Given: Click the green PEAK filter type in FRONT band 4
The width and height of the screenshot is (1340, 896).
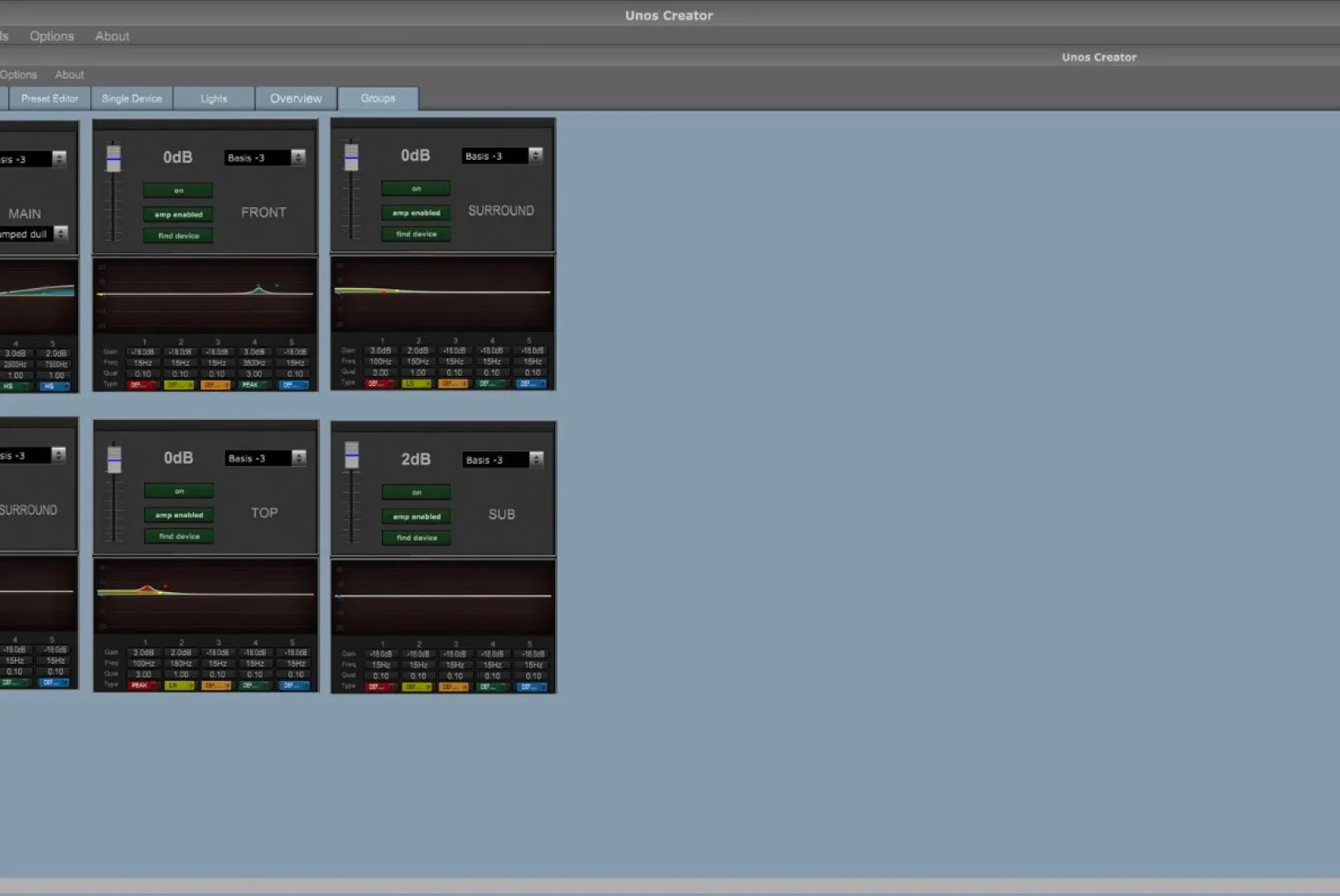Looking at the screenshot, I should pyautogui.click(x=253, y=385).
